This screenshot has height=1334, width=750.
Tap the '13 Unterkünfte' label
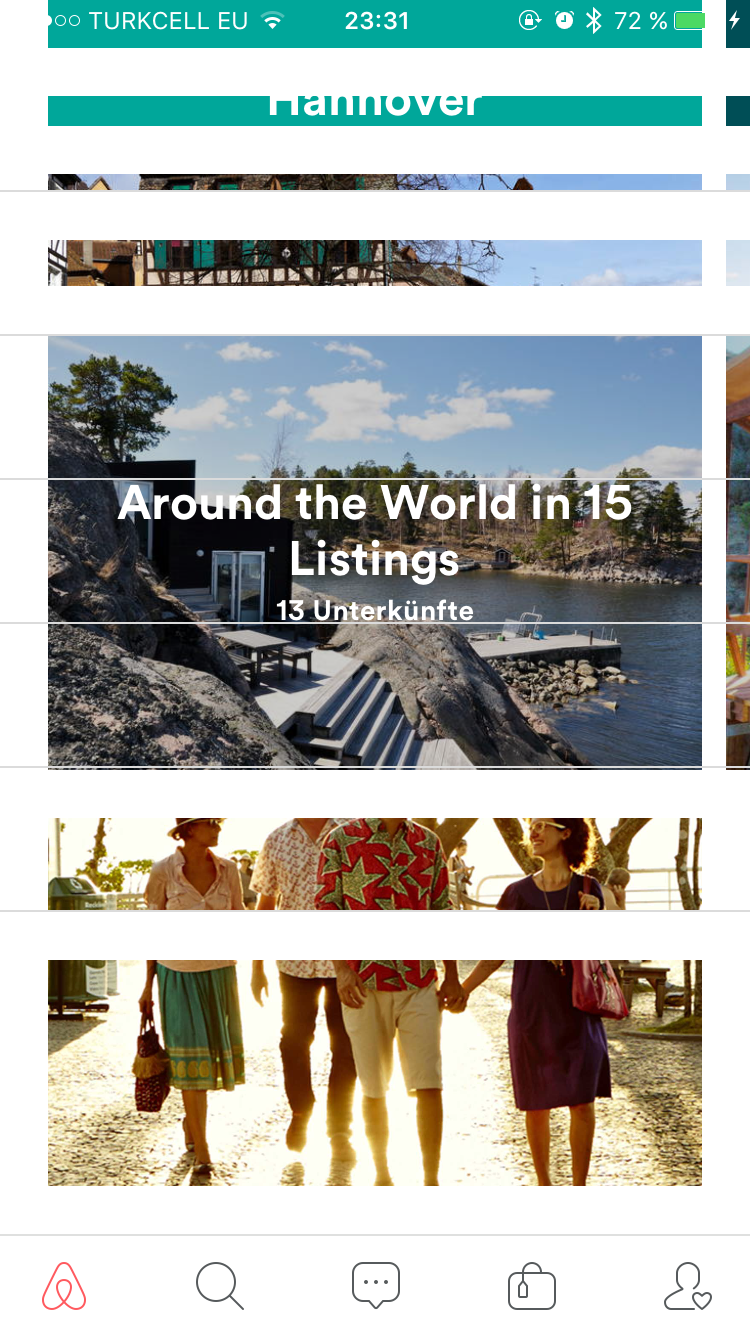pyautogui.click(x=375, y=610)
